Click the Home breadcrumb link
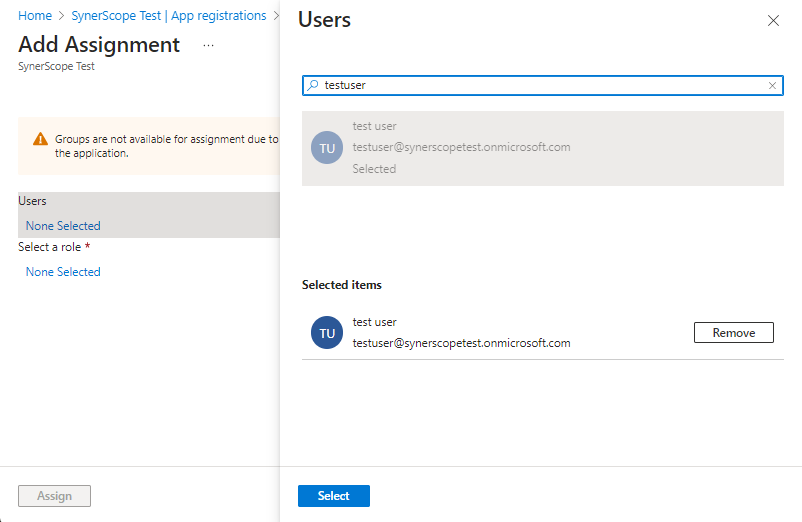This screenshot has height=522, width=802. (x=35, y=16)
